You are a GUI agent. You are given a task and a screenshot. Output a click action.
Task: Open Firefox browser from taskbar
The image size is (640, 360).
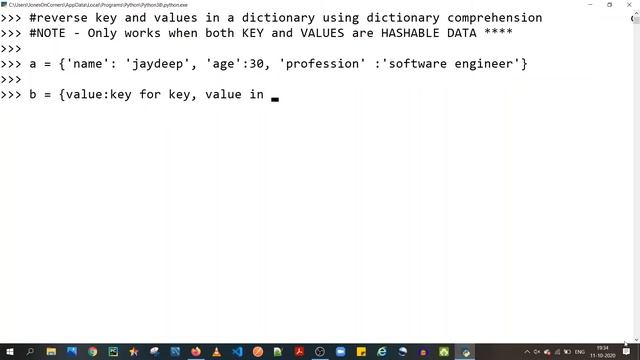tap(196, 351)
